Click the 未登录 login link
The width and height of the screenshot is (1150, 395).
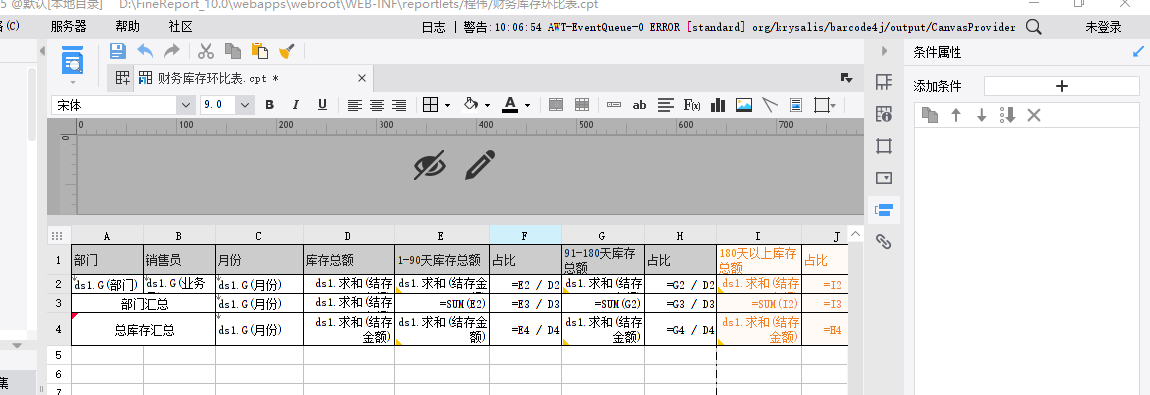(x=1104, y=27)
